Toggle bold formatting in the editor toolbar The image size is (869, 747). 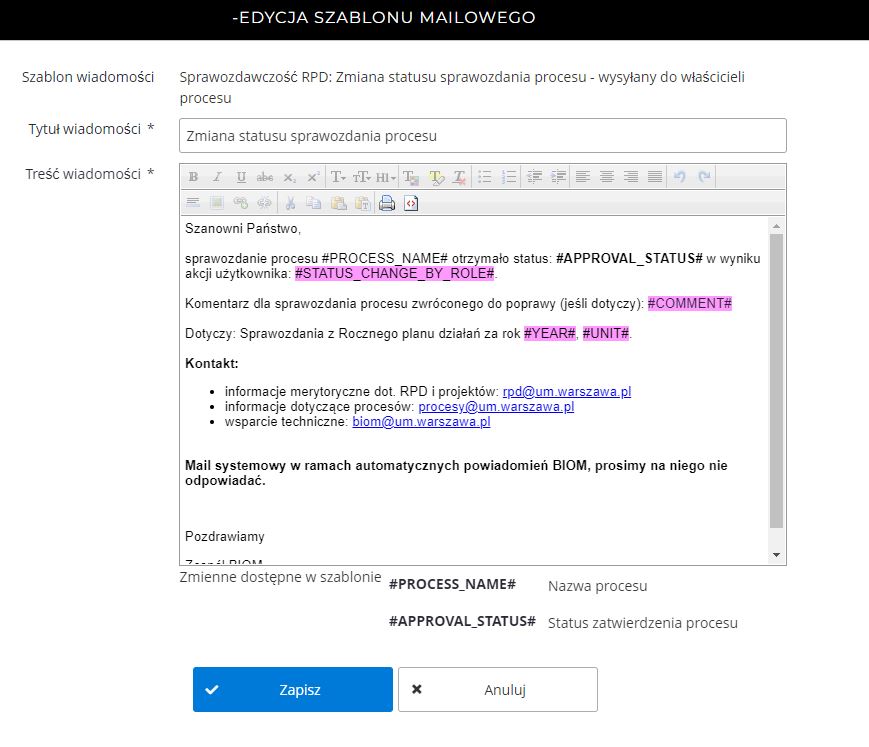pos(193,177)
